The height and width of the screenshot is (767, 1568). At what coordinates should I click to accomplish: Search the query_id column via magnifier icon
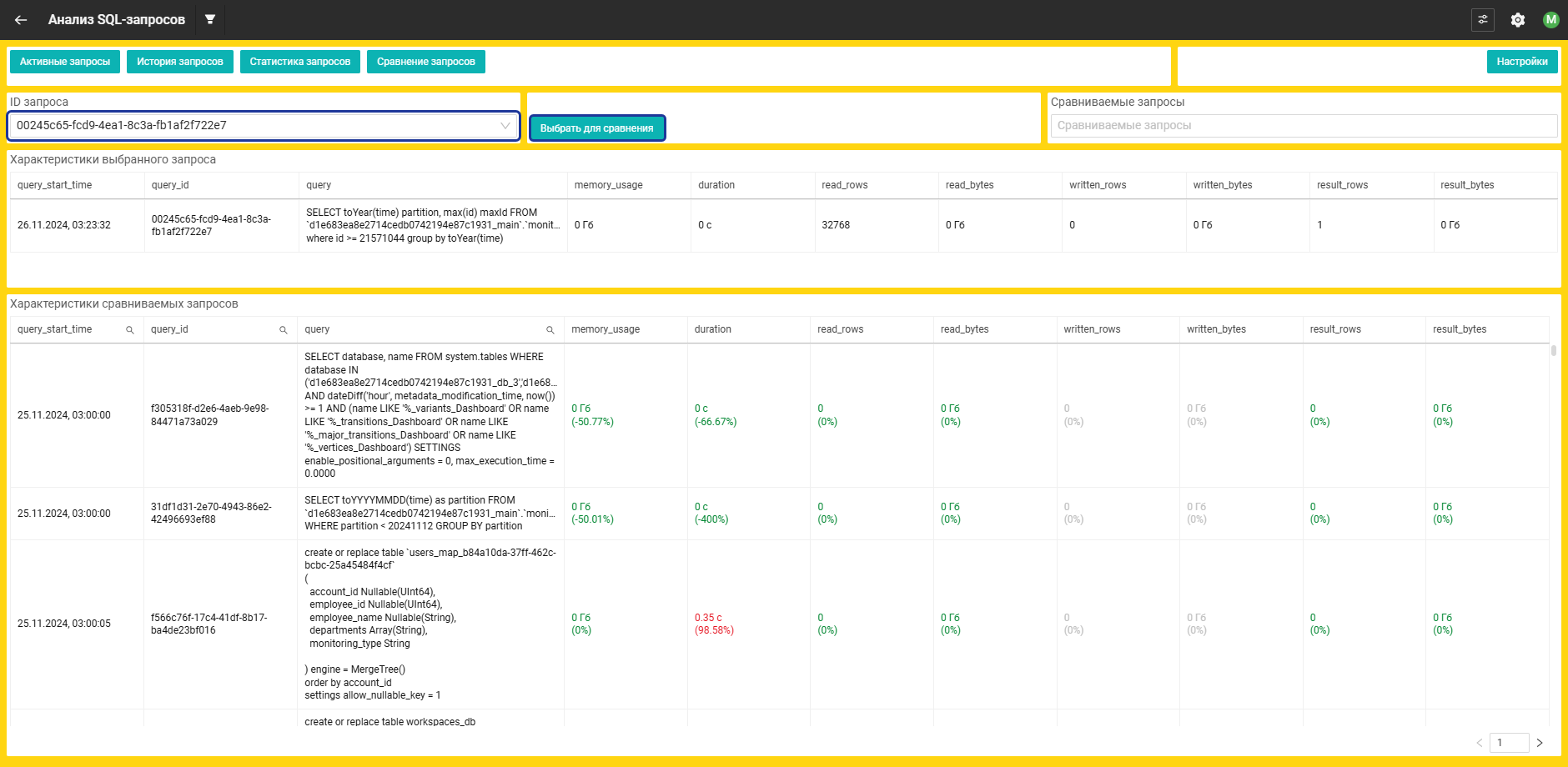point(284,330)
